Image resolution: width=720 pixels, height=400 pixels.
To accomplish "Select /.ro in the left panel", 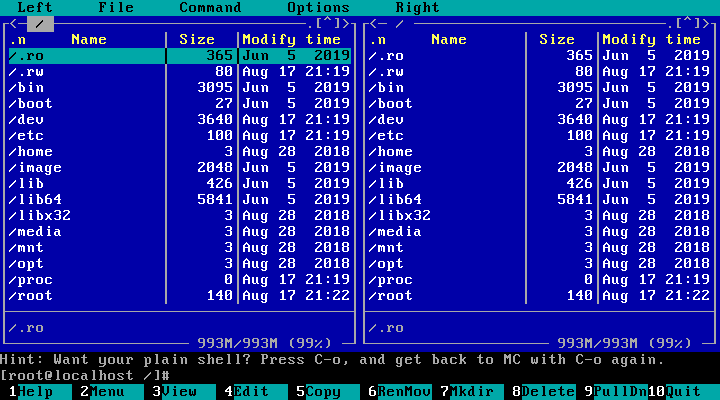I will point(180,56).
